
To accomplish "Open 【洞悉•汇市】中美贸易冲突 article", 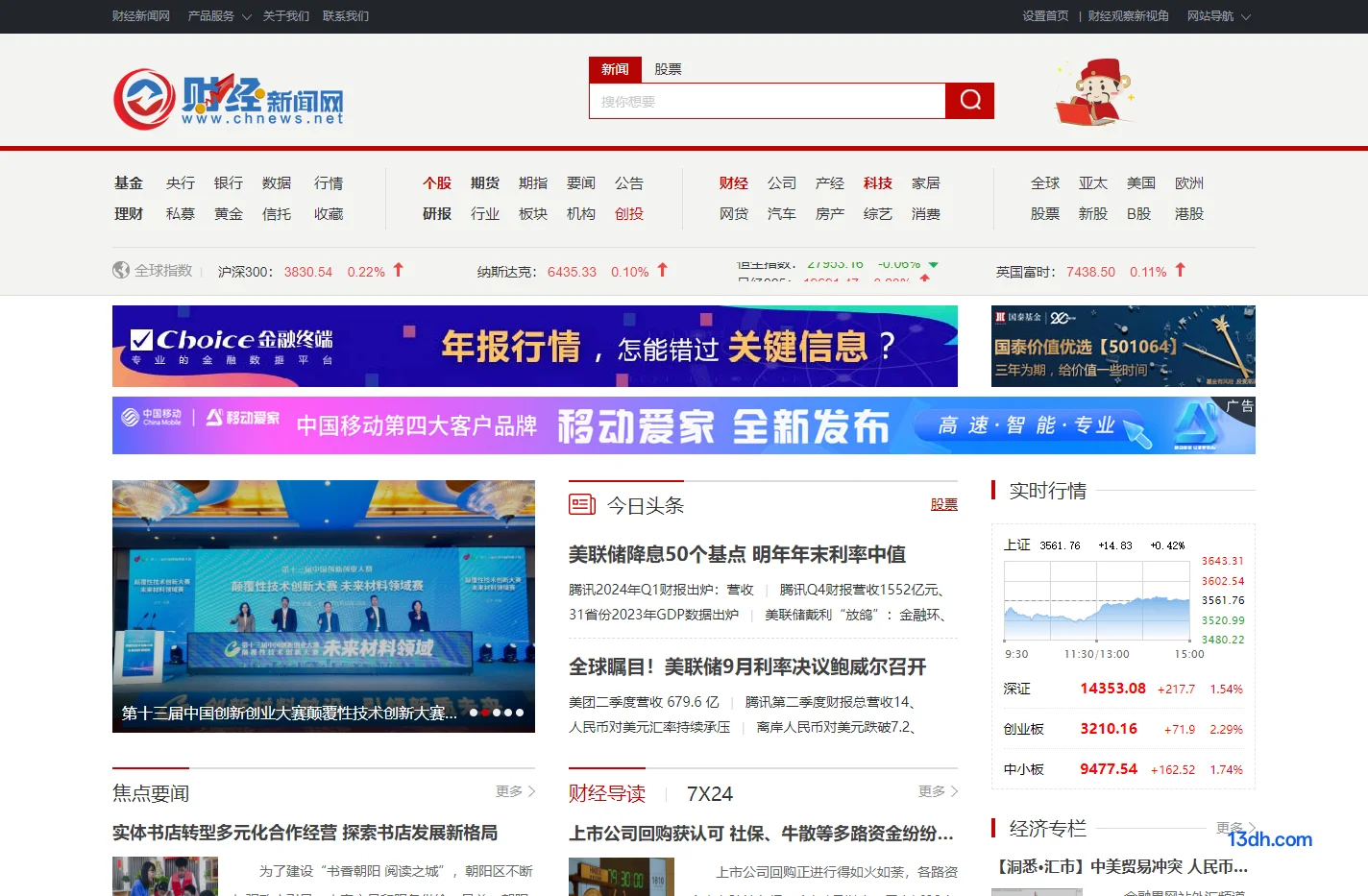I will pyautogui.click(x=1122, y=866).
